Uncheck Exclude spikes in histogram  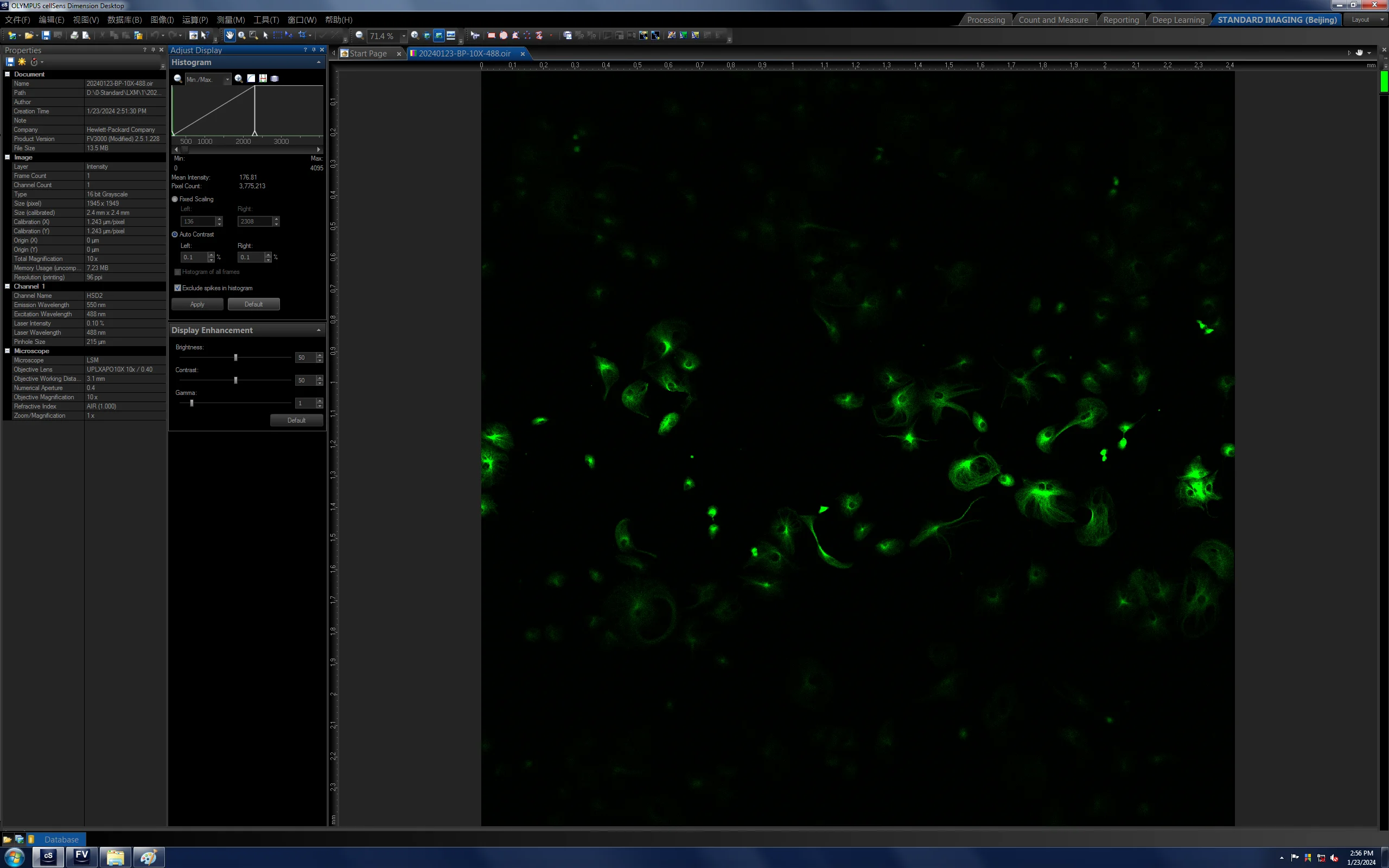178,288
